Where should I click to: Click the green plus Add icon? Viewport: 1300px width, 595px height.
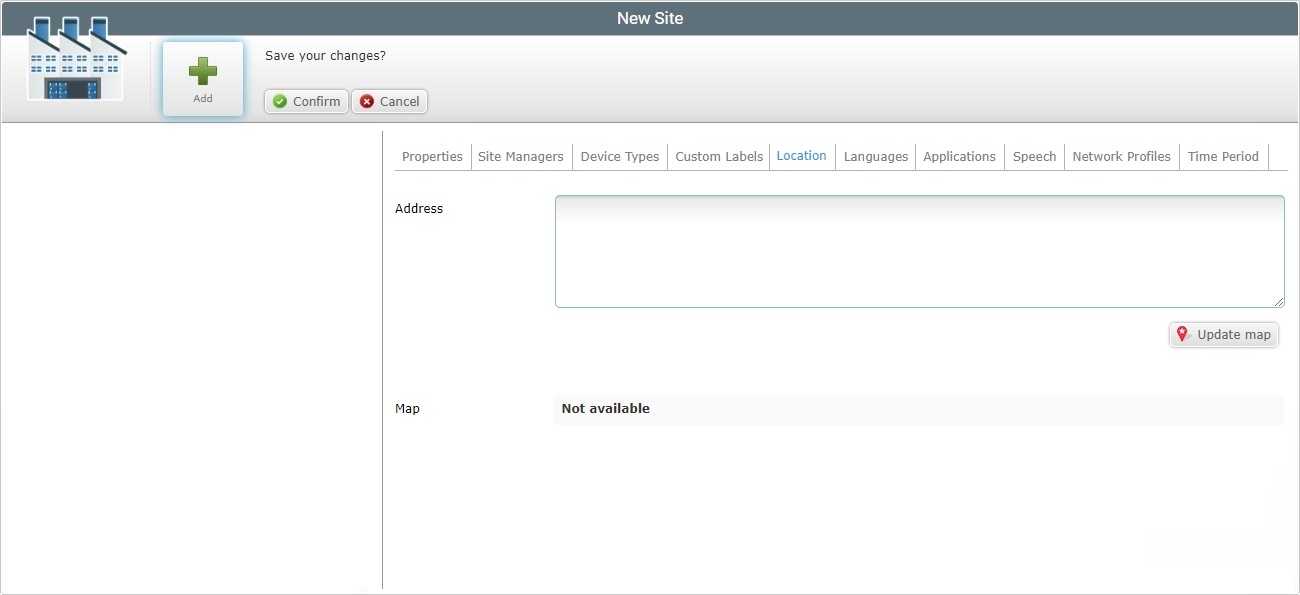click(202, 70)
